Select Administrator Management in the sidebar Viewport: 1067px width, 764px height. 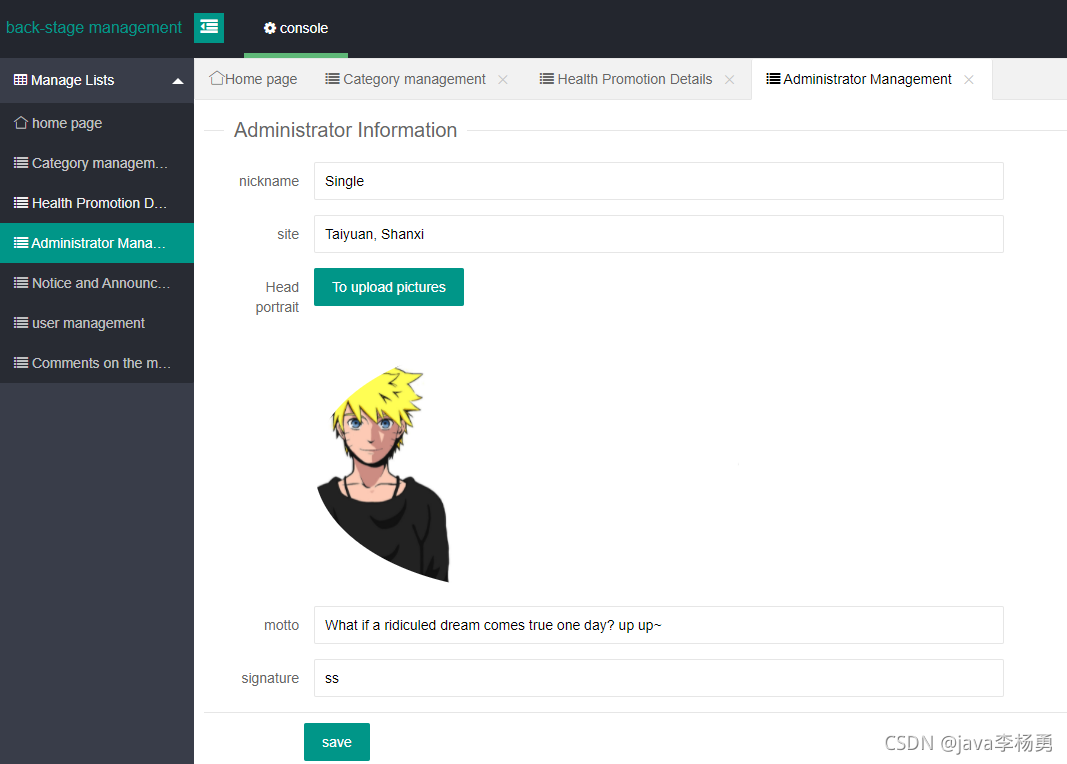(97, 243)
